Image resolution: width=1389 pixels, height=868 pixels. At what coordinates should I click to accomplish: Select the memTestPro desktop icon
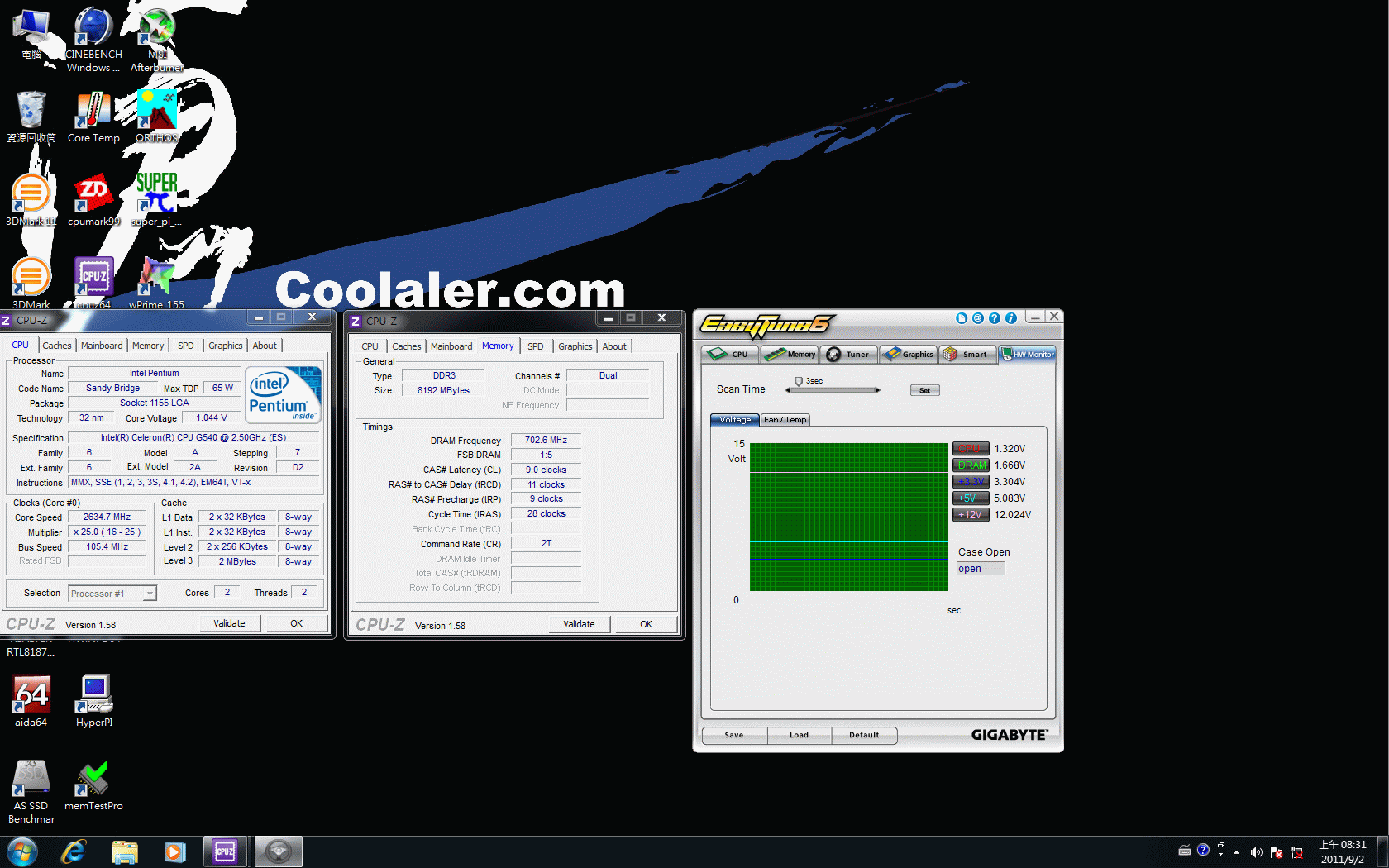93,785
